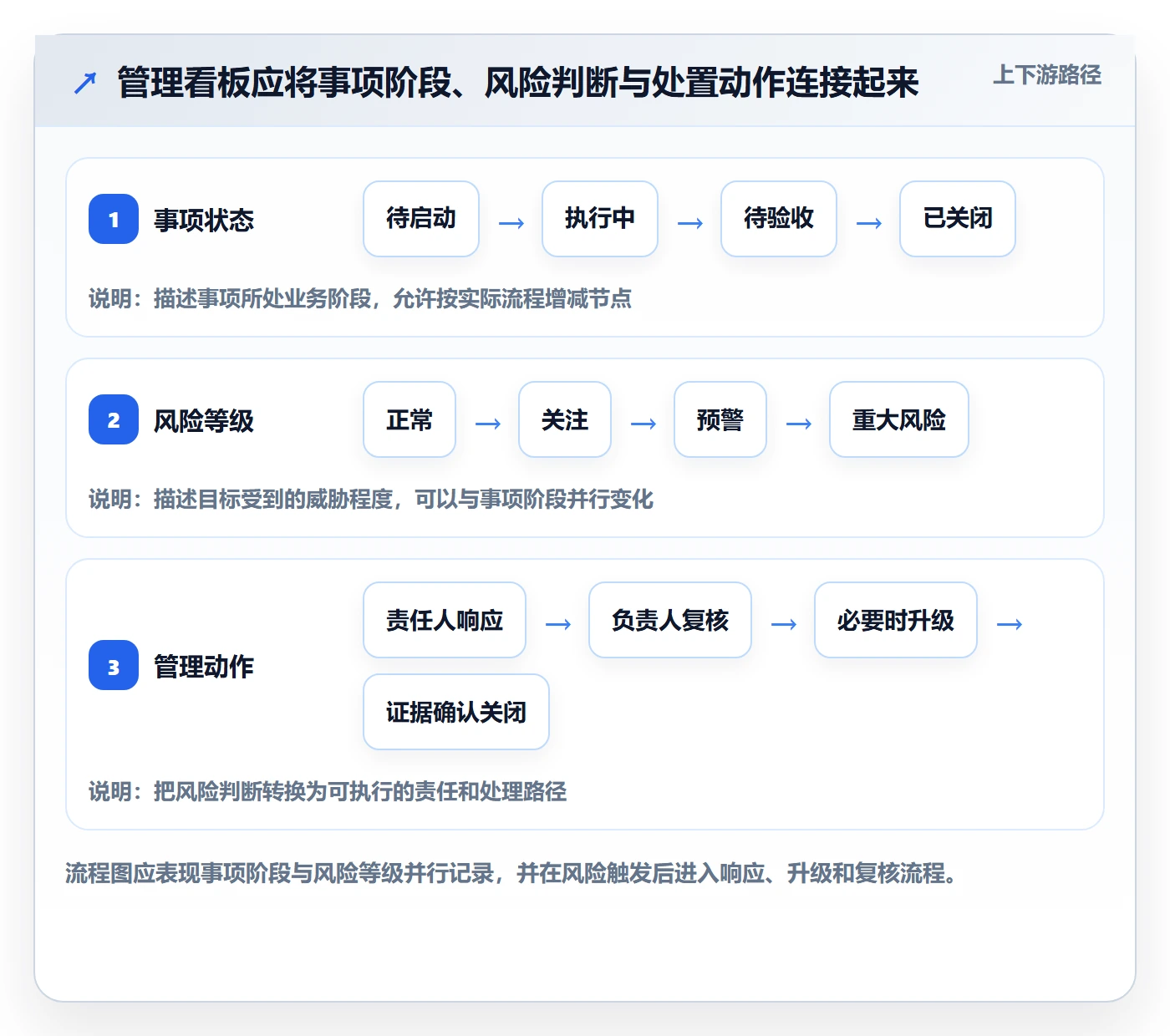Image resolution: width=1170 pixels, height=1036 pixels.
Task: Click the blue number 2 badge
Action: [114, 419]
